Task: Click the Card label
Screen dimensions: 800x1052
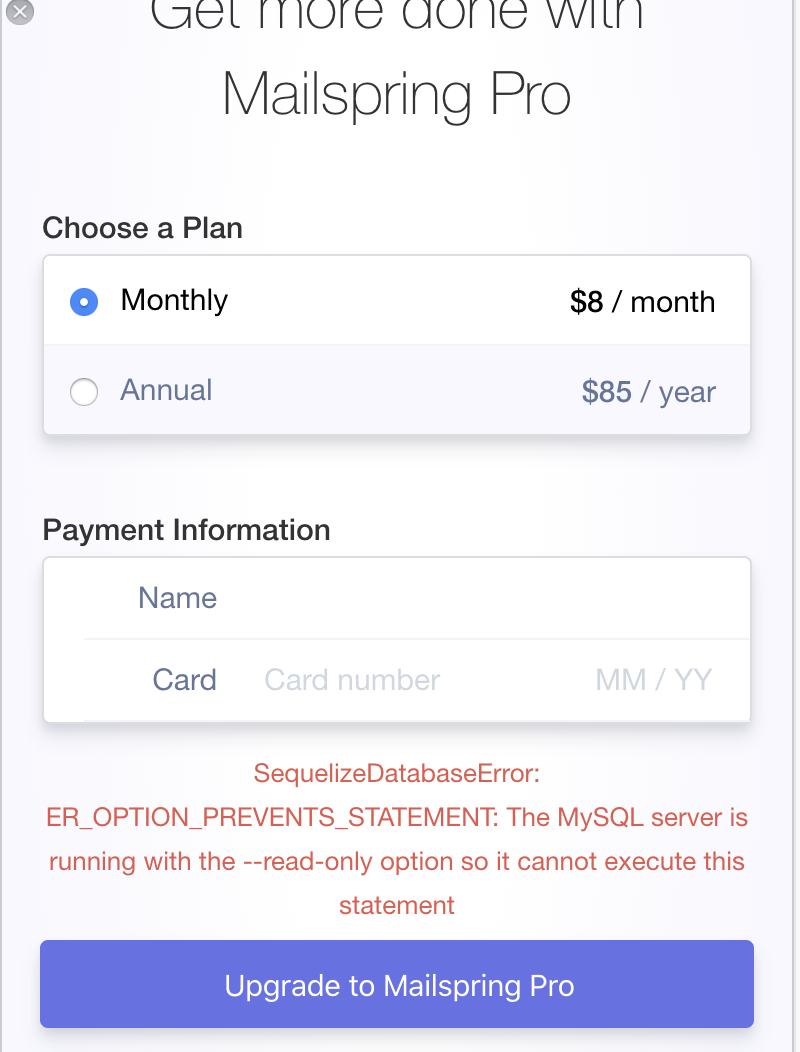Action: [x=184, y=680]
